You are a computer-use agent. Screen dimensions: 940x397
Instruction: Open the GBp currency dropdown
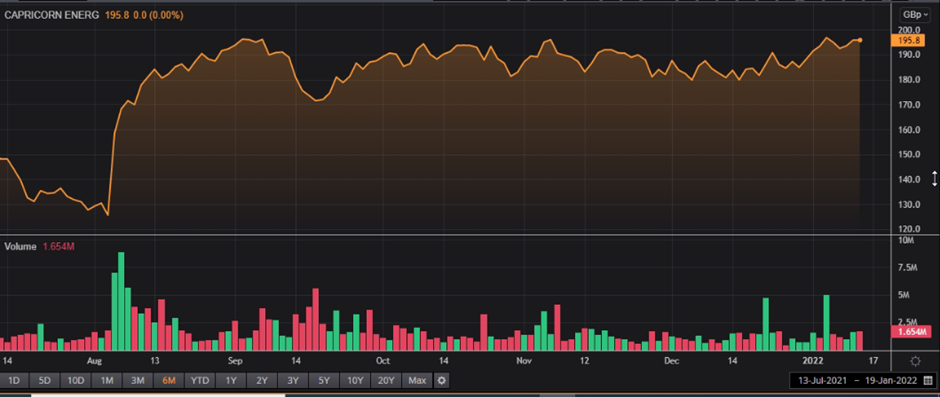(915, 14)
